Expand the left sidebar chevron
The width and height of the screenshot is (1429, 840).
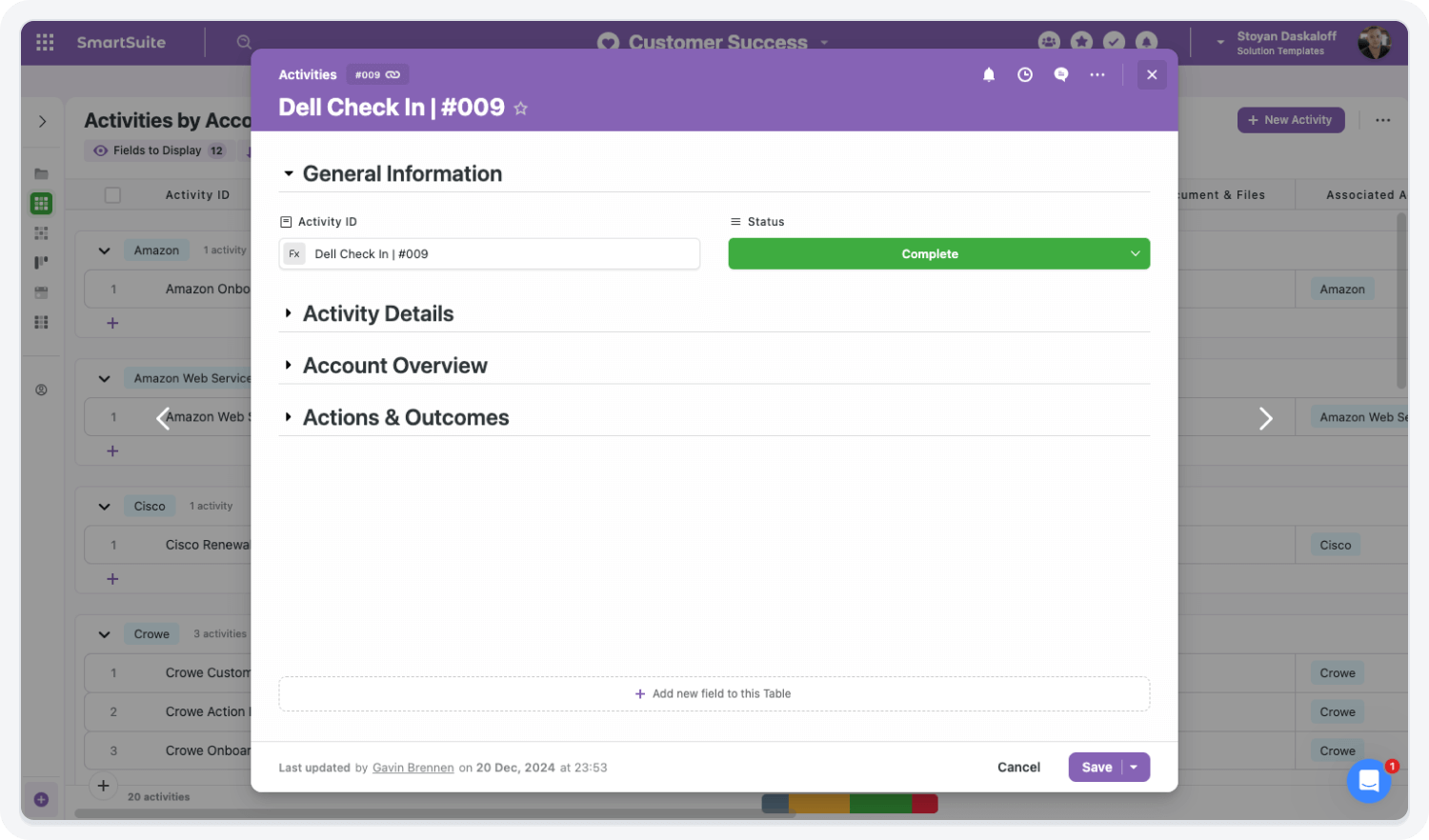click(43, 121)
